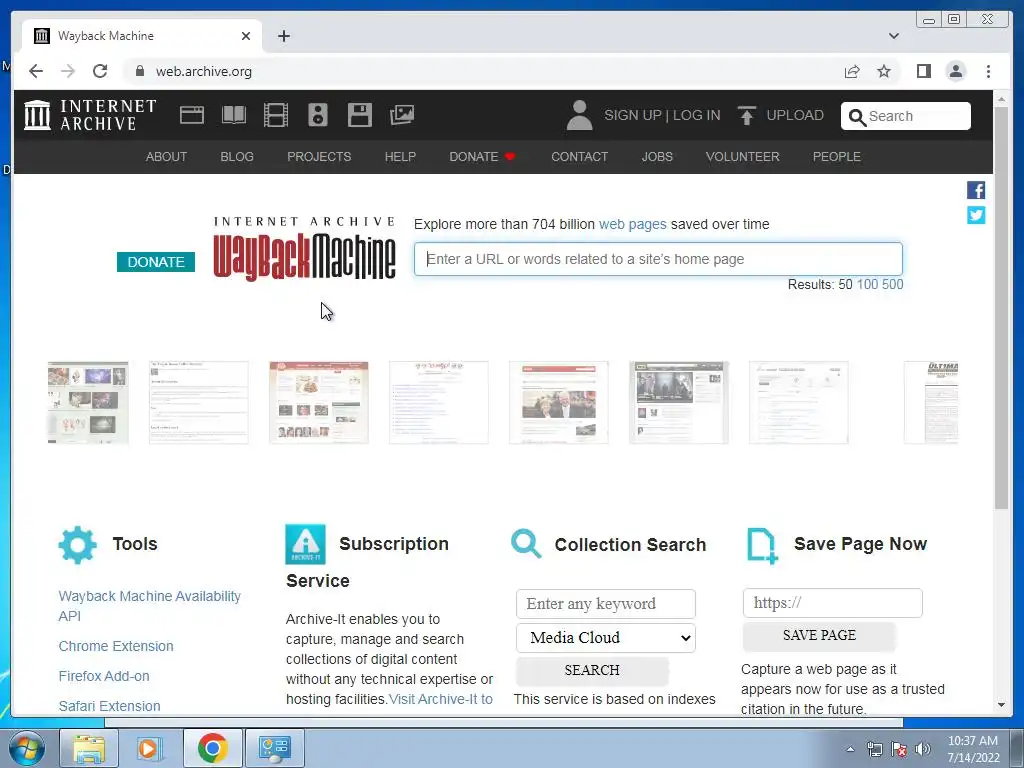Click the teal DONATE button
Viewport: 1024px width, 768px height.
click(155, 262)
